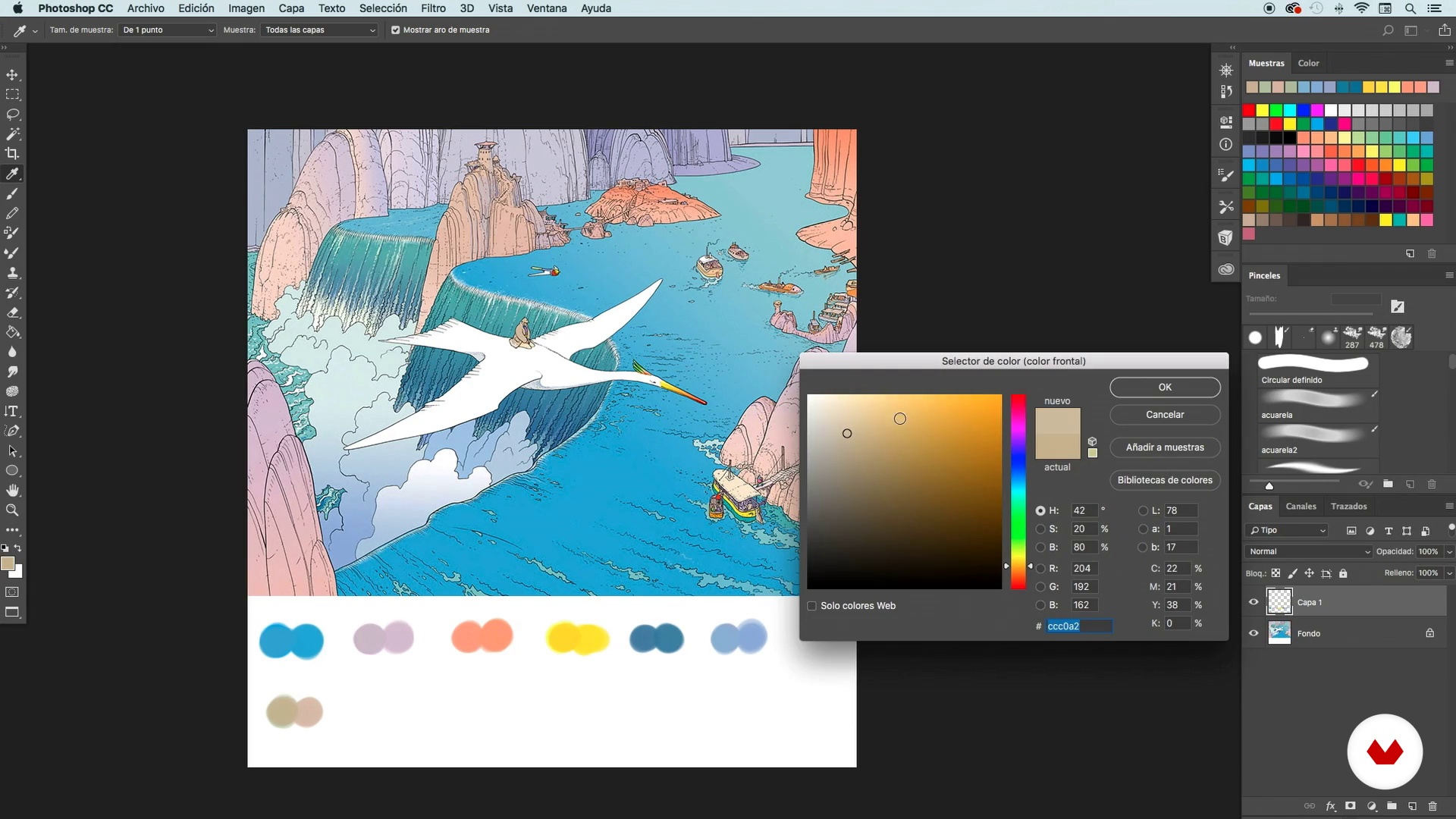Viewport: 1456px width, 819px height.
Task: Select the Zoom tool
Action: (12, 510)
